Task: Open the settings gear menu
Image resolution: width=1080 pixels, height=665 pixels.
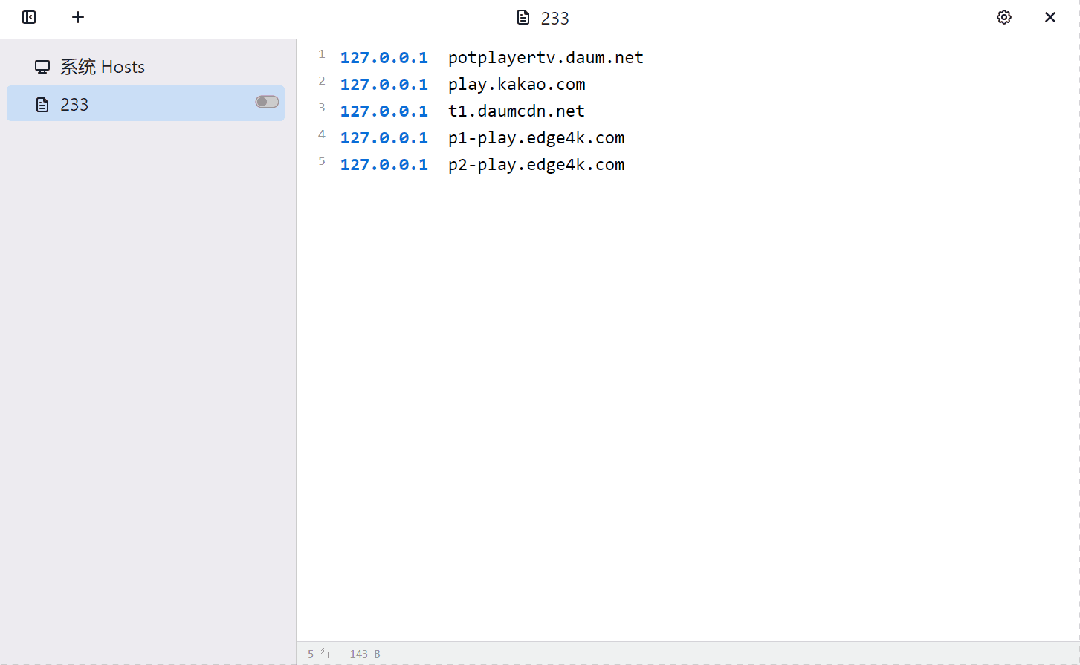Action: (1004, 17)
